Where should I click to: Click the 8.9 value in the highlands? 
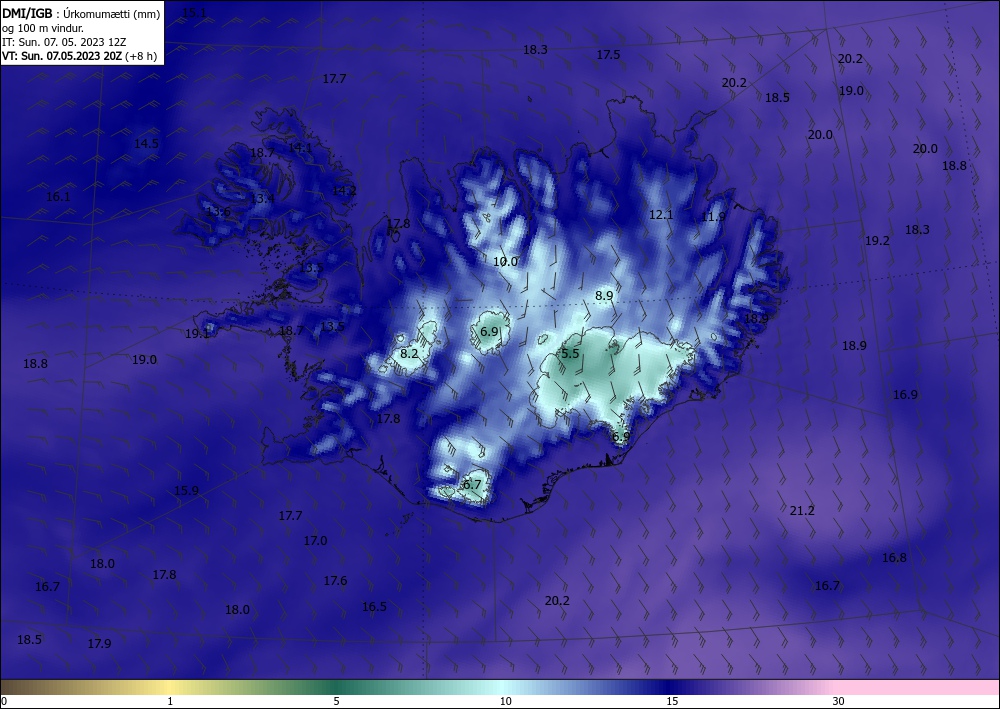pyautogui.click(x=604, y=296)
